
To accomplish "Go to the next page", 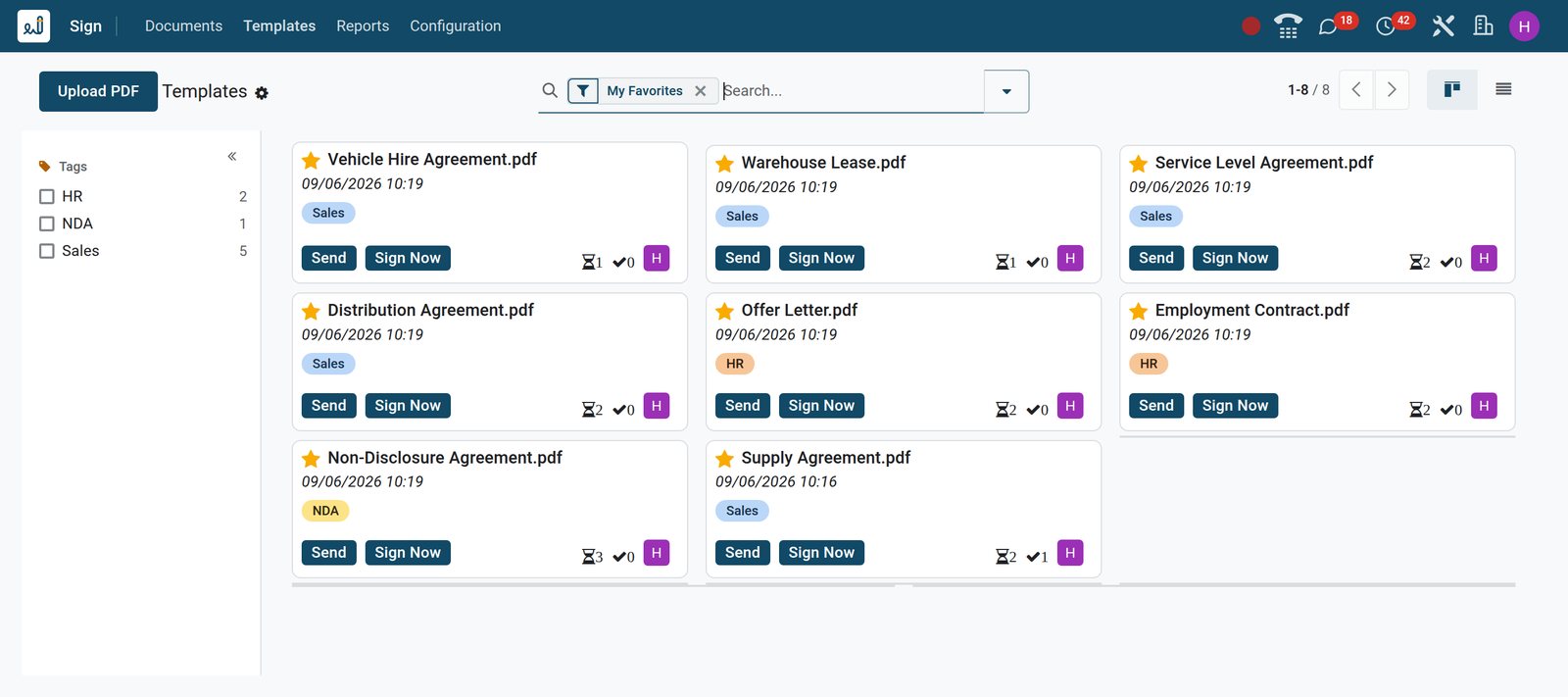I will tap(1392, 89).
